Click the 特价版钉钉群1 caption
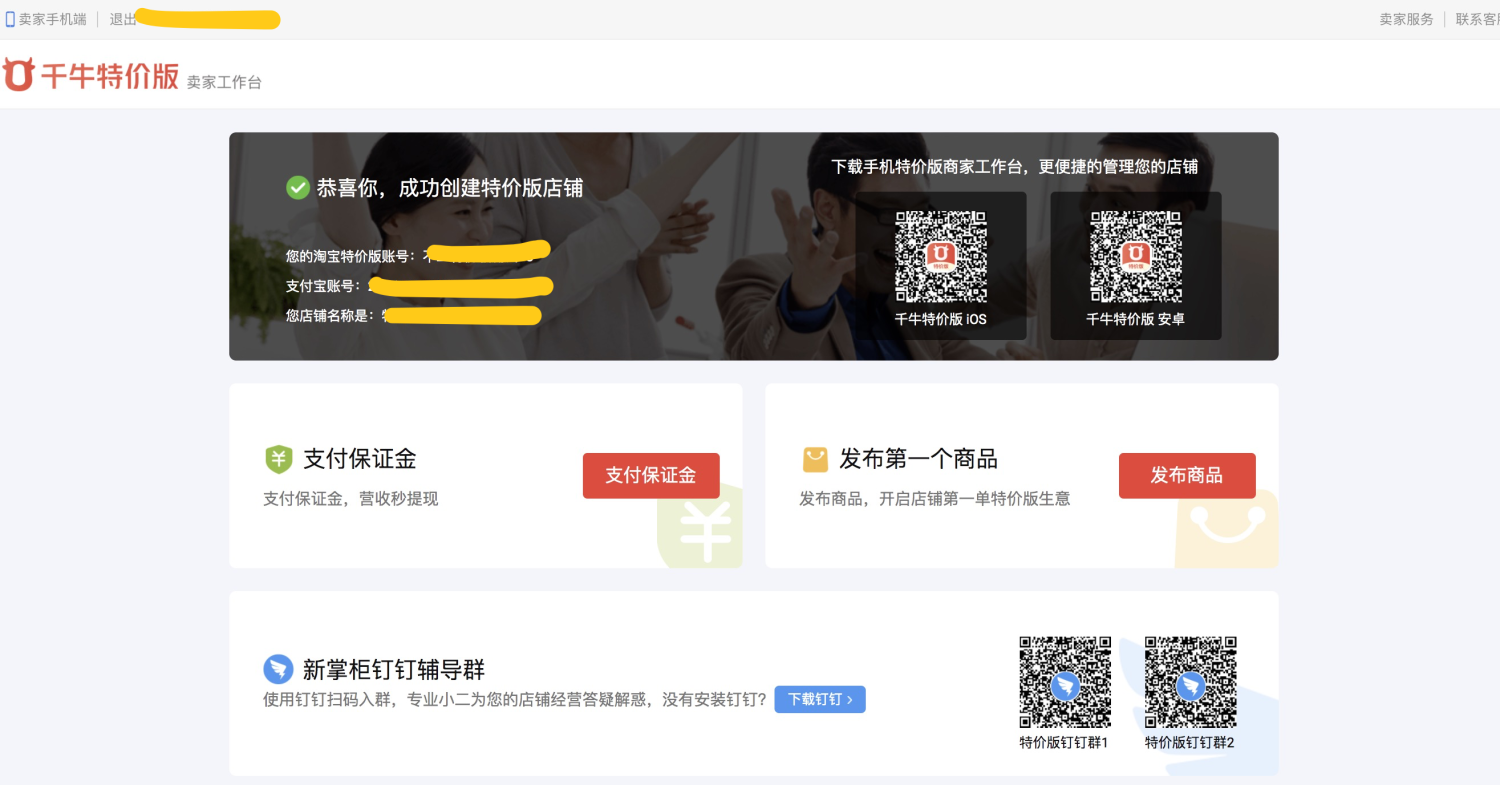1500x785 pixels. 1064,742
